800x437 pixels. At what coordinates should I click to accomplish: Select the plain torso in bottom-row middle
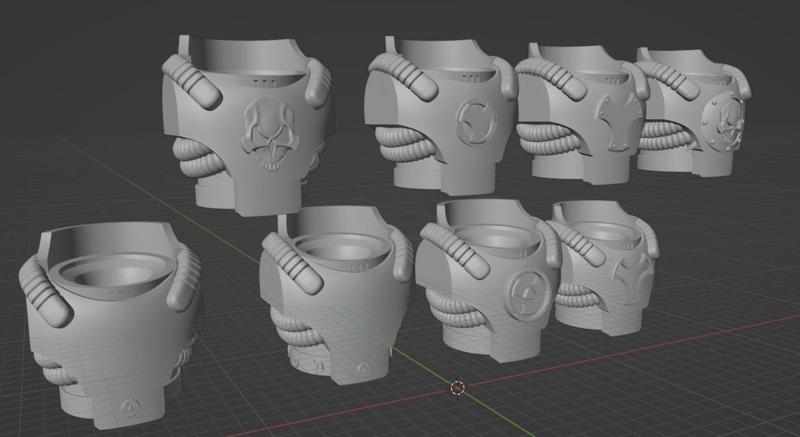[337, 296]
